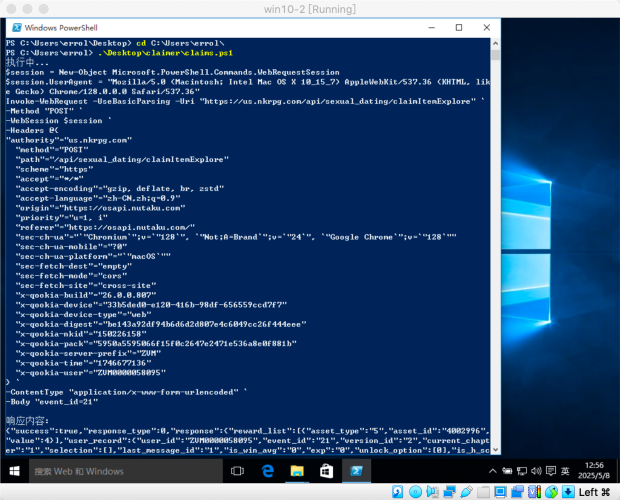Click the PowerShell scrollbar up arrow
This screenshot has width=620, height=500.
496,44
